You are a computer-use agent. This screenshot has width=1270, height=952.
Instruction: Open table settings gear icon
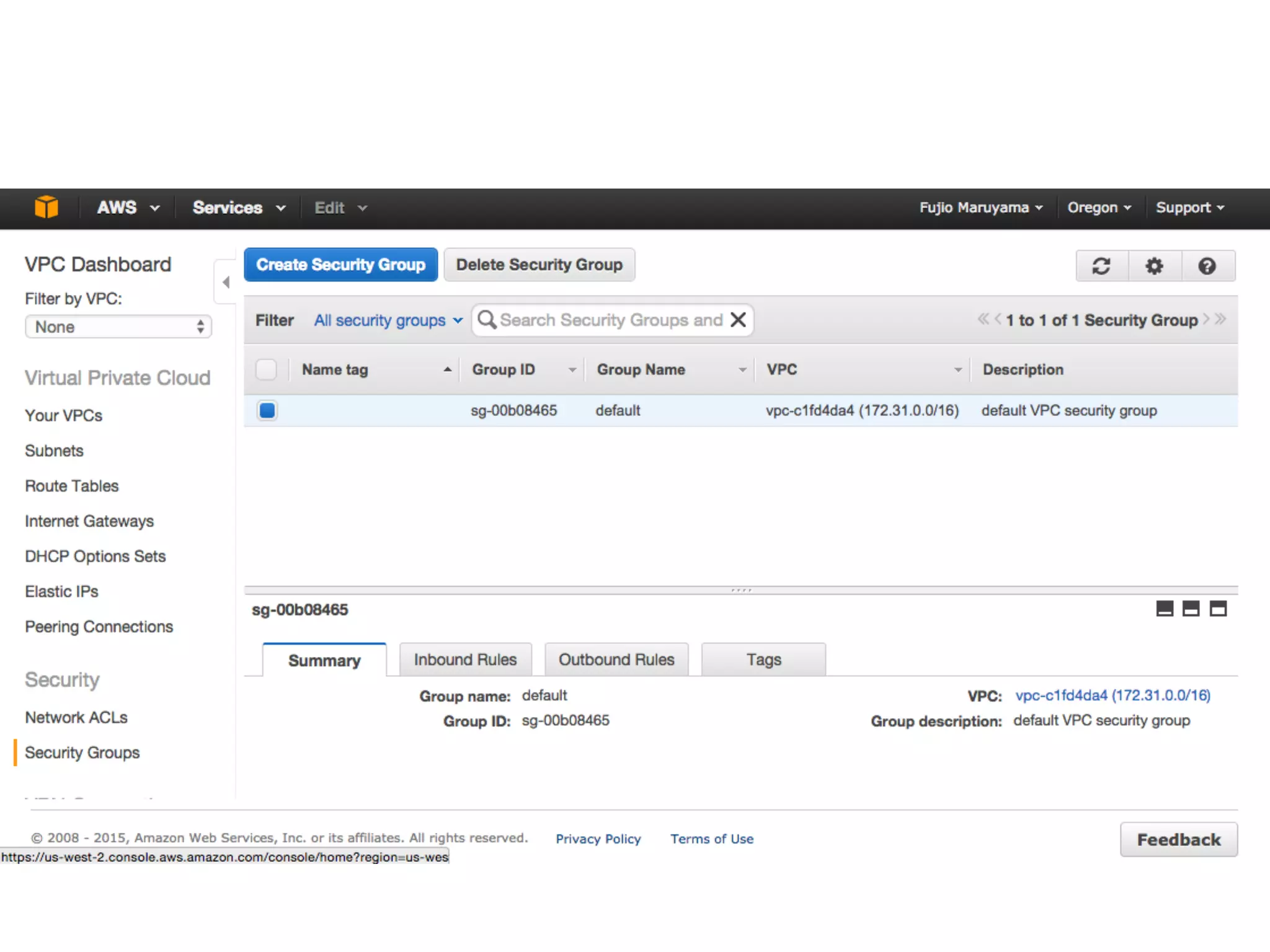point(1154,267)
